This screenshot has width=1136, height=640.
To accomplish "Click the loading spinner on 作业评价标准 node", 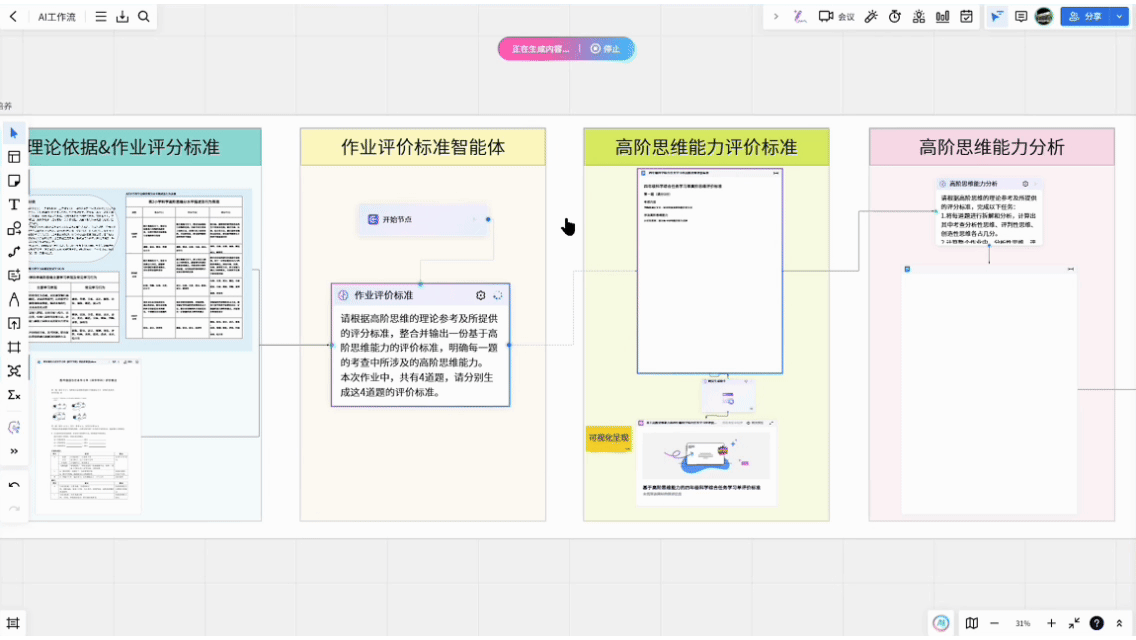I will coord(498,296).
